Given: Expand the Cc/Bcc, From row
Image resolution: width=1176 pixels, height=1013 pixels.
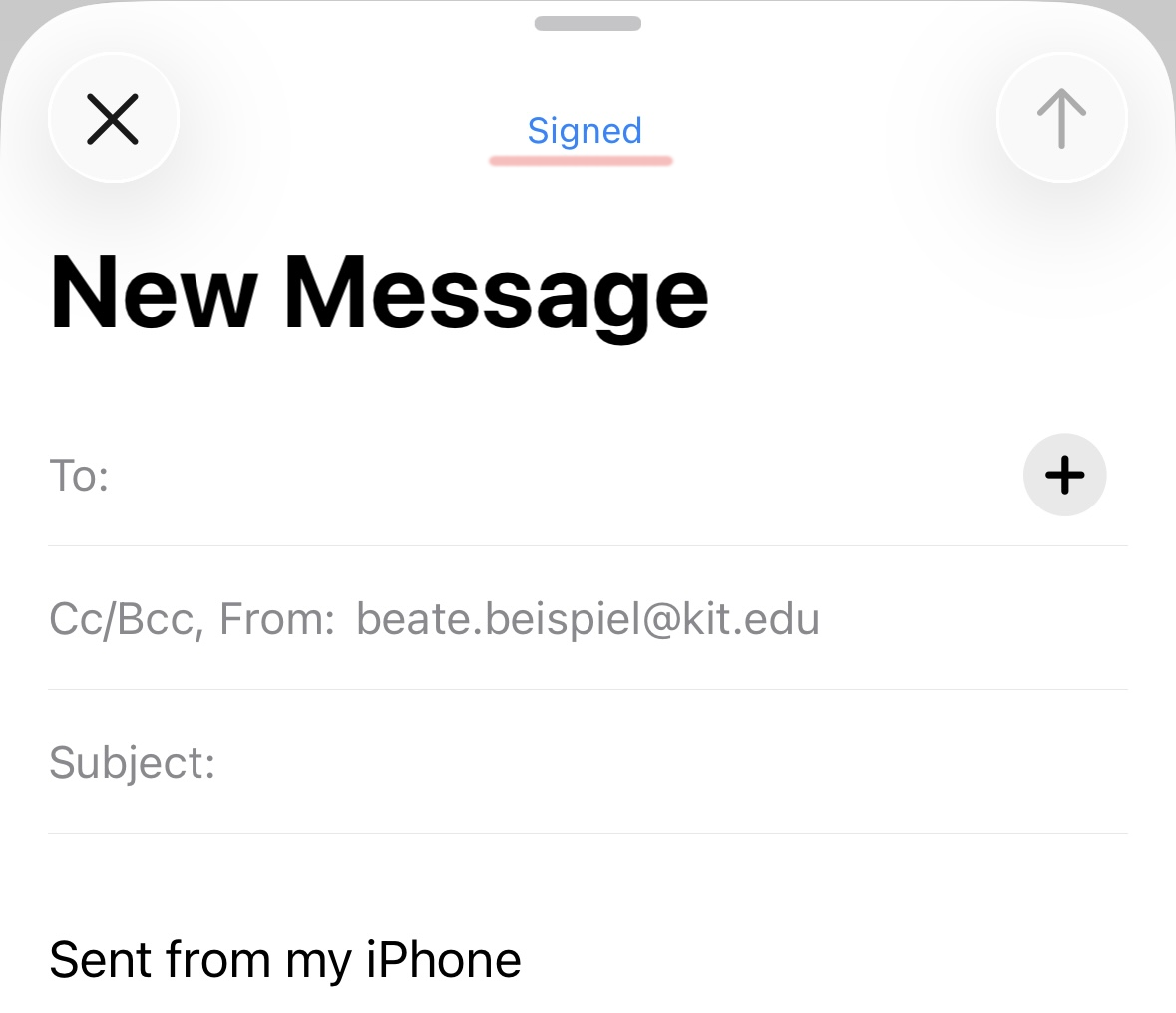Looking at the screenshot, I should click(190, 619).
